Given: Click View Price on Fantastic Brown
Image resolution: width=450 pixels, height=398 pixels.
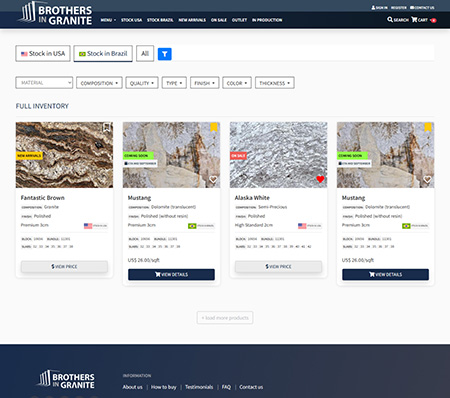Looking at the screenshot, I should click(64, 267).
